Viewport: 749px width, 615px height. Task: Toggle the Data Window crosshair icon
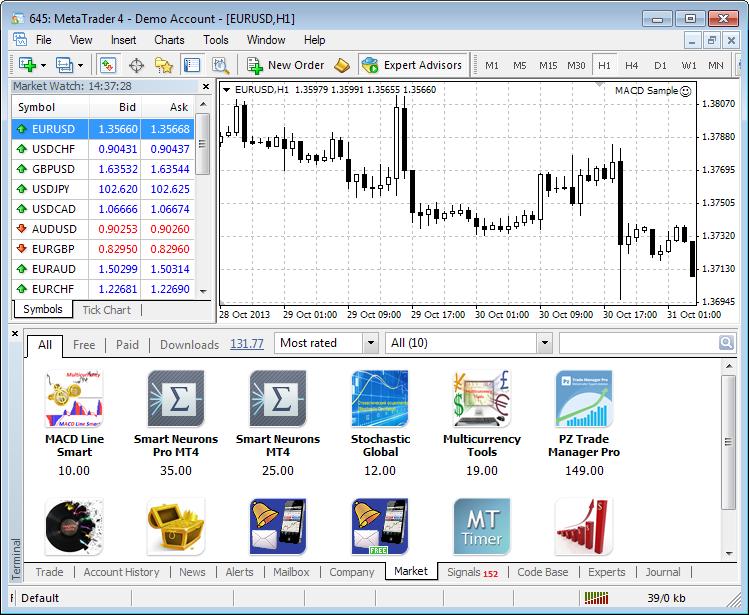tap(137, 65)
